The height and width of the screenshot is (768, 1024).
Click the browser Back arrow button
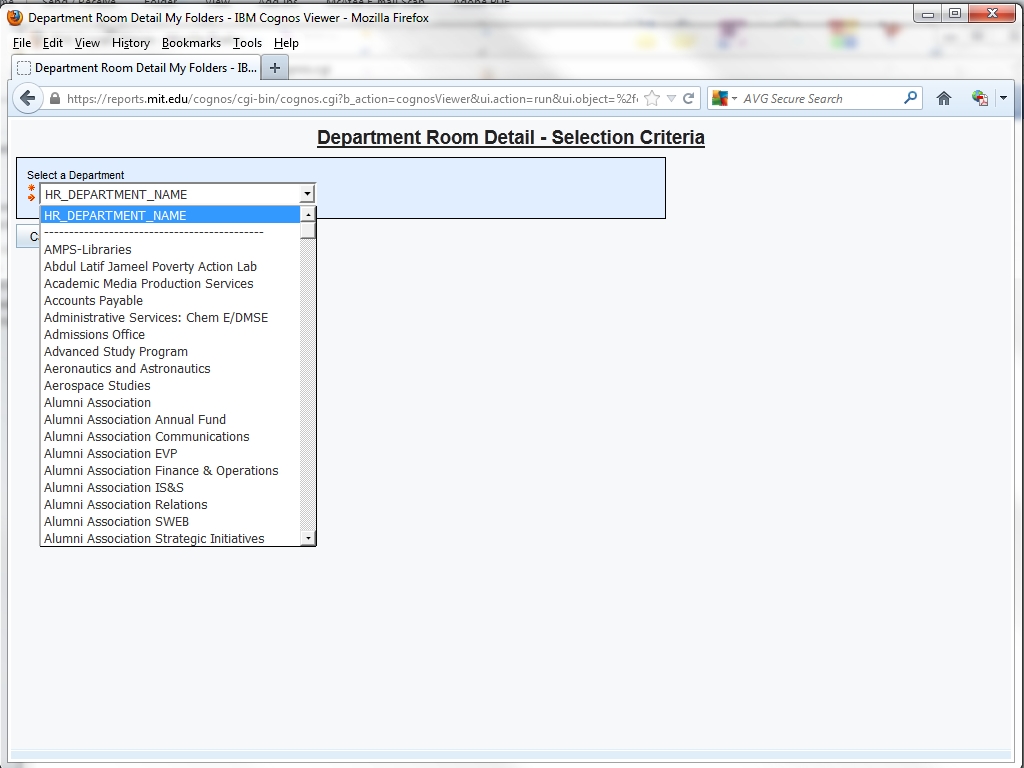(28, 98)
